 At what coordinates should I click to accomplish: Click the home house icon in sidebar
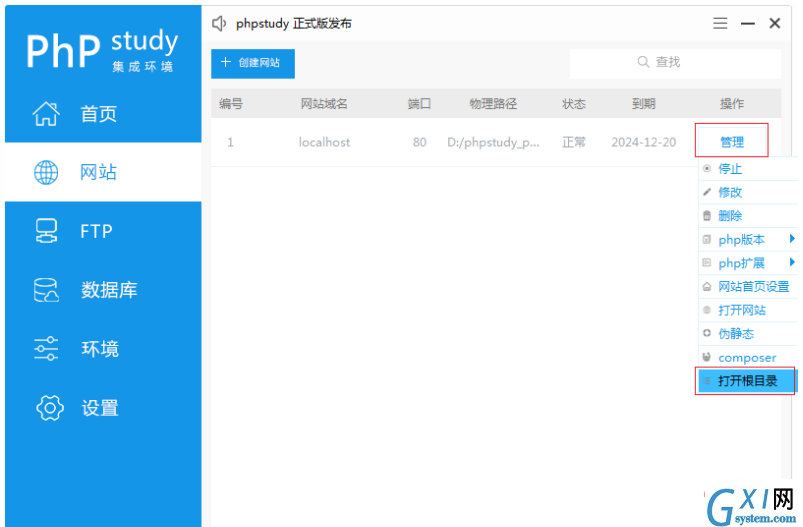(46, 114)
